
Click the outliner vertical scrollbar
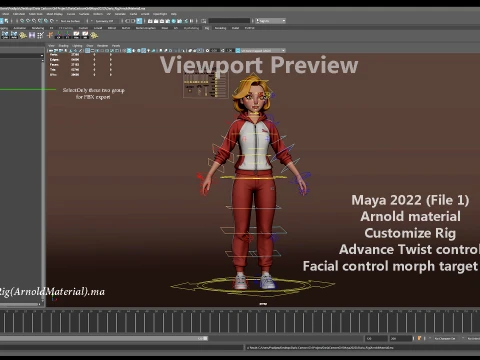point(42,180)
